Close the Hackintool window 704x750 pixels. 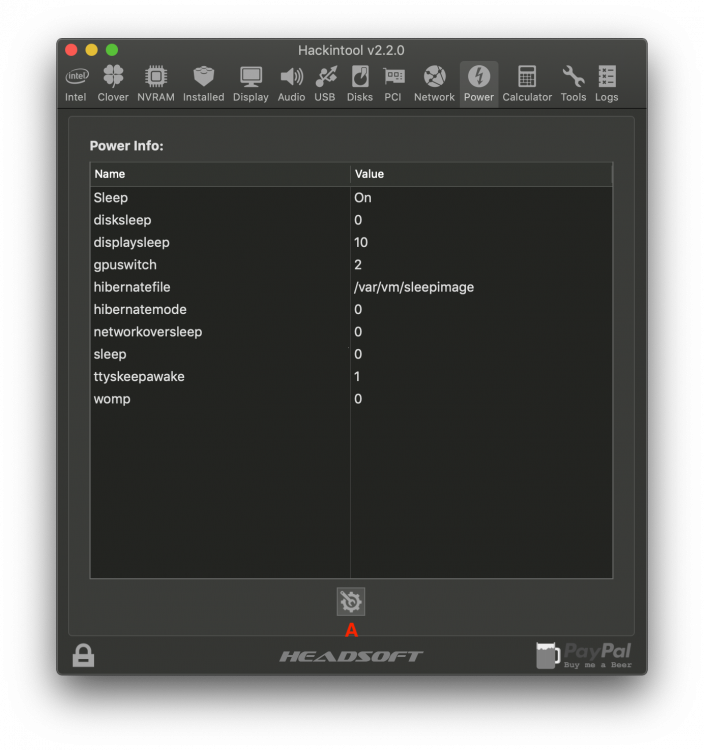[x=71, y=50]
